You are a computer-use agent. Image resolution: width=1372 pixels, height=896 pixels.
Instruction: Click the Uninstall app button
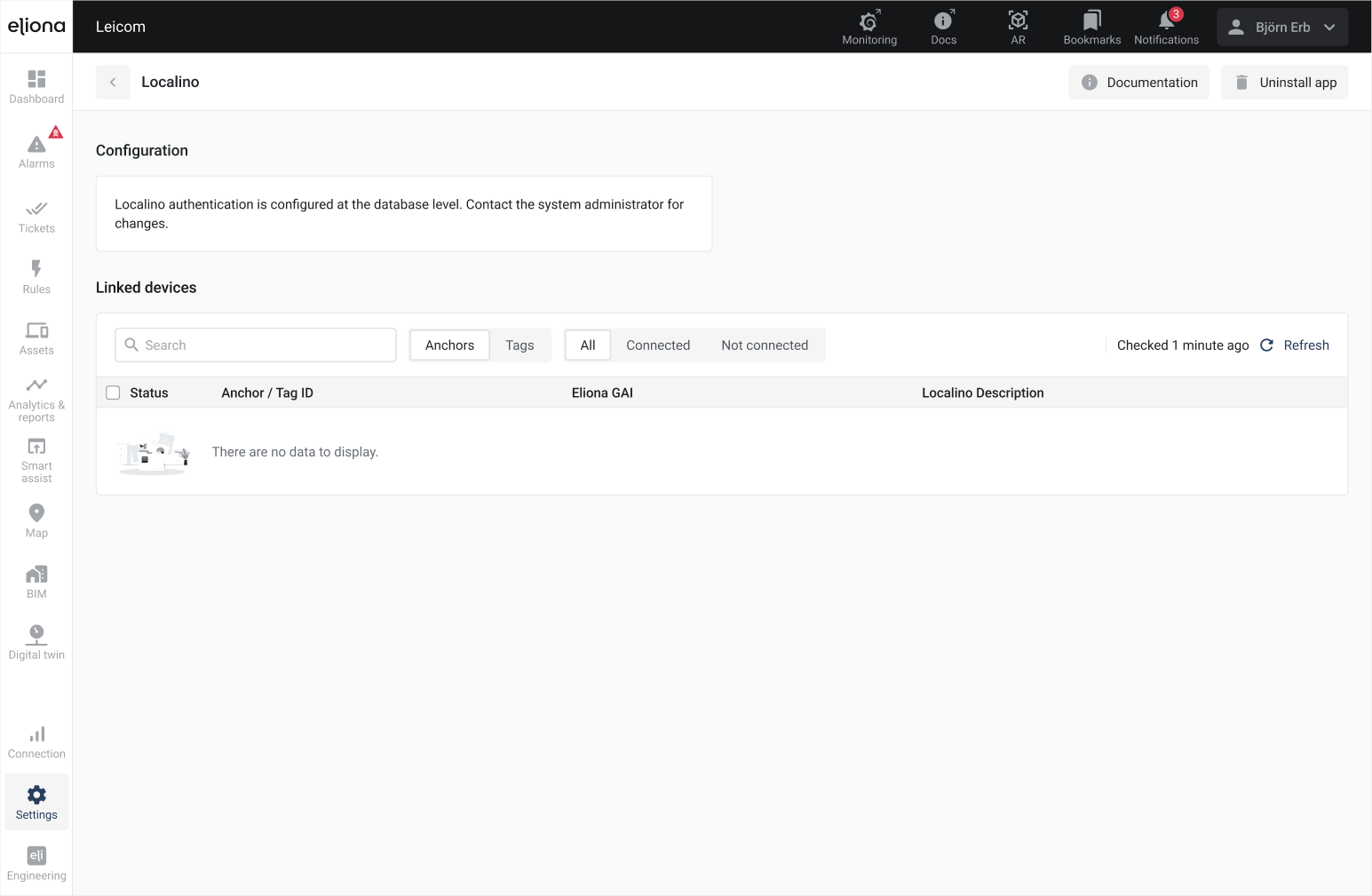tap(1284, 83)
